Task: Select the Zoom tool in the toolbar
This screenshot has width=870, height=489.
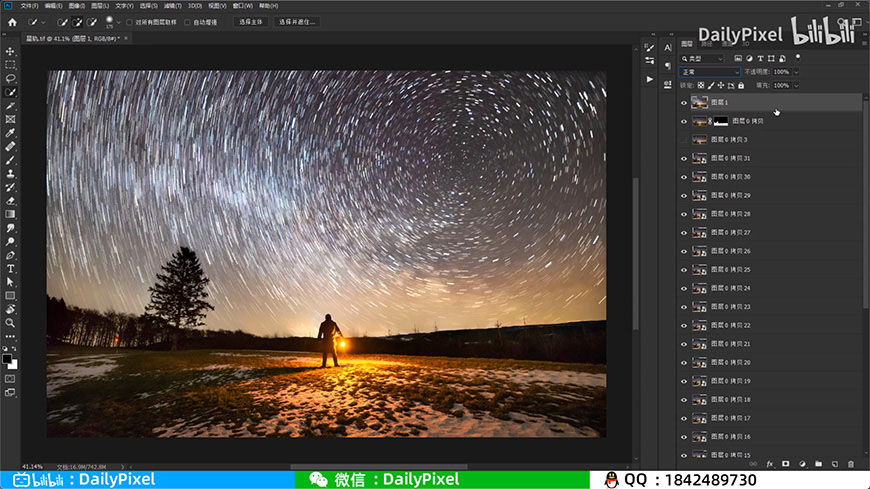Action: [x=10, y=323]
